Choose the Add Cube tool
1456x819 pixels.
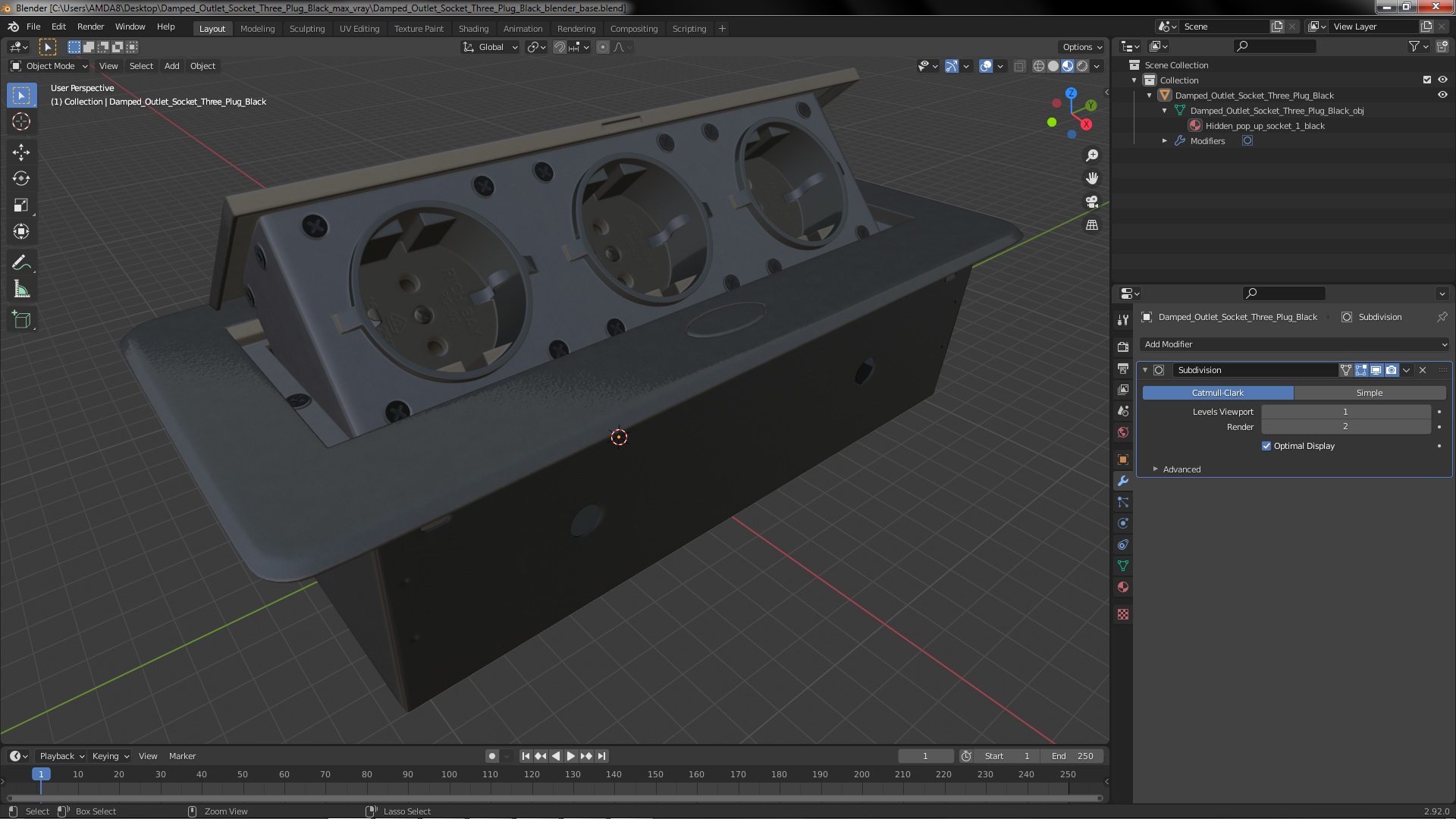21,319
